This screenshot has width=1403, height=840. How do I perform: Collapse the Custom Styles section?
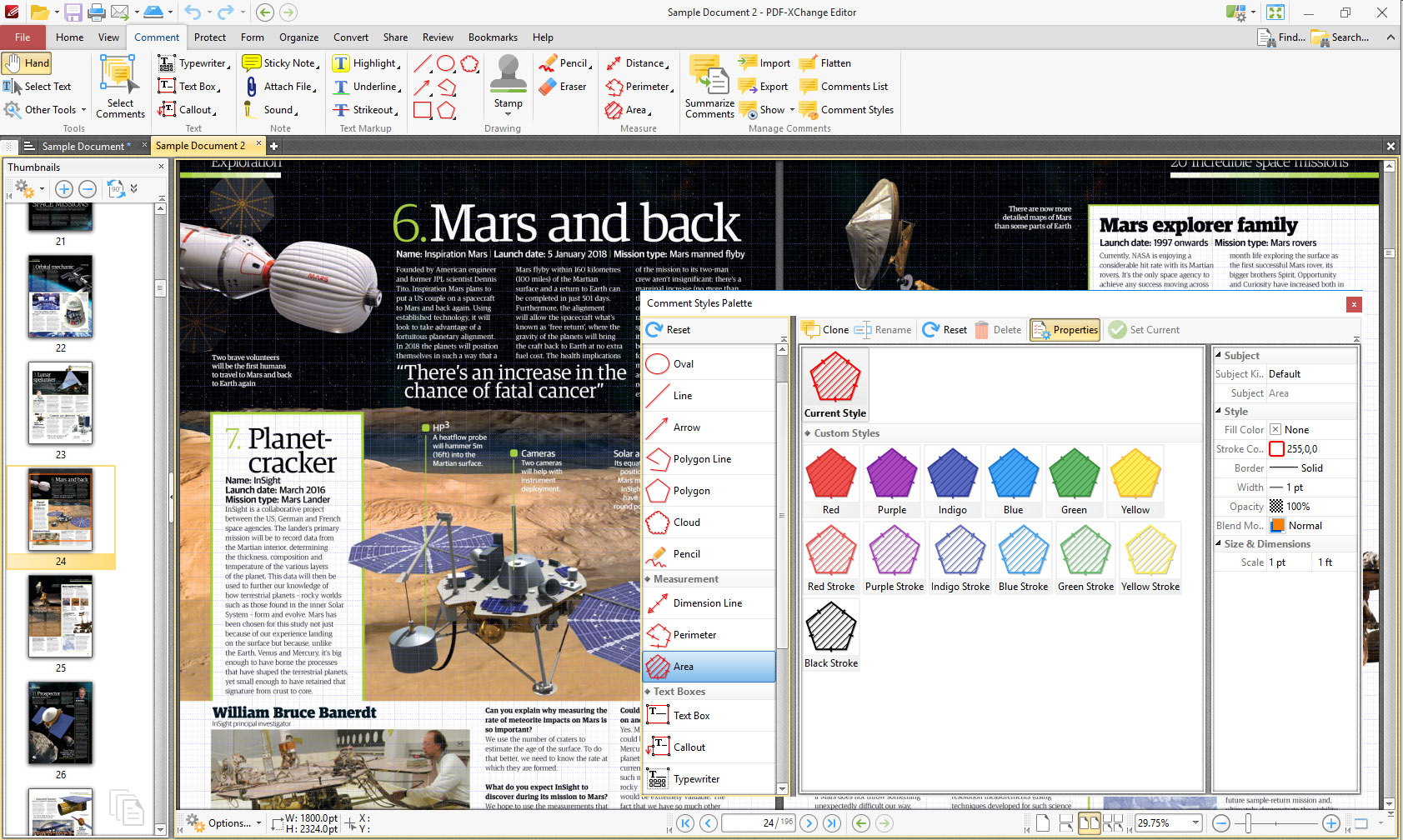pyautogui.click(x=808, y=433)
